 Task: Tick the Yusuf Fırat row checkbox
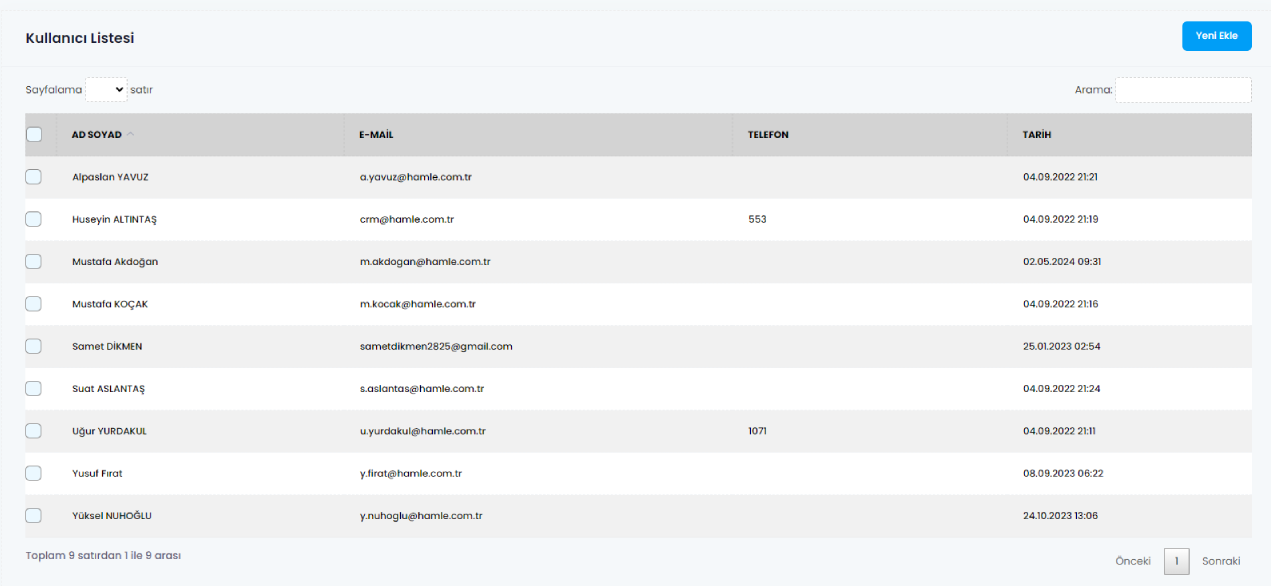pyautogui.click(x=34, y=473)
